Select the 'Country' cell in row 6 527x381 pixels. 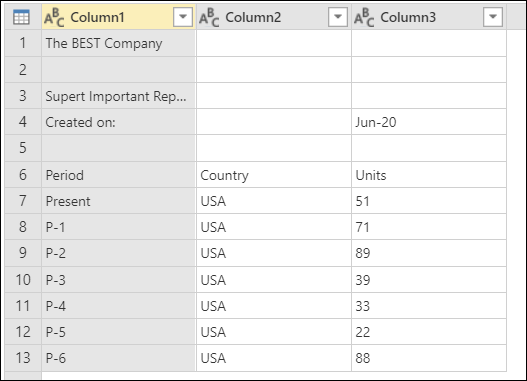click(x=274, y=175)
